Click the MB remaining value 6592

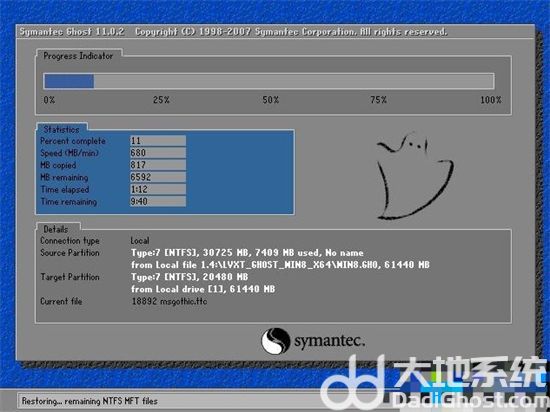pos(158,177)
